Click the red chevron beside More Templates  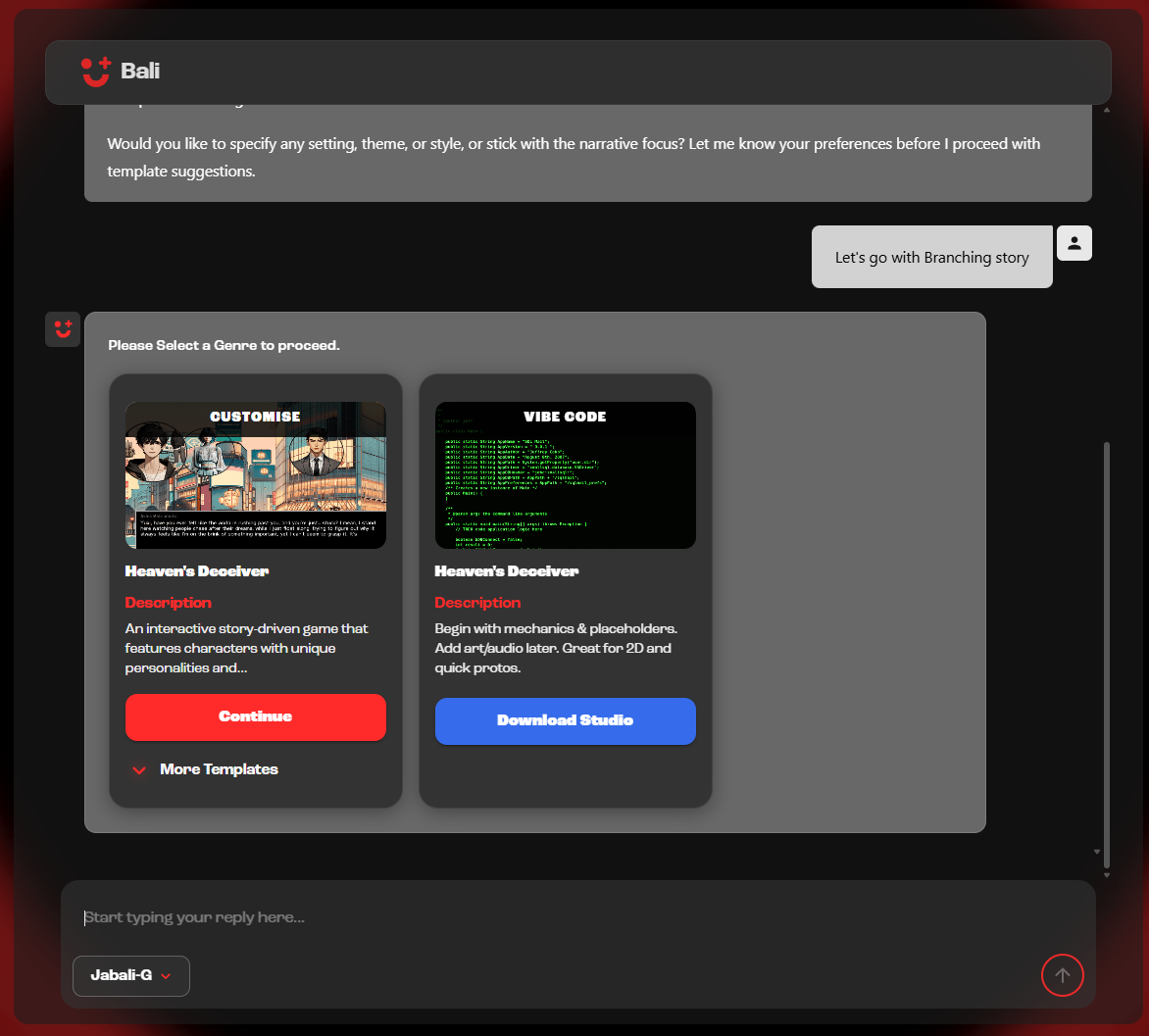click(139, 769)
